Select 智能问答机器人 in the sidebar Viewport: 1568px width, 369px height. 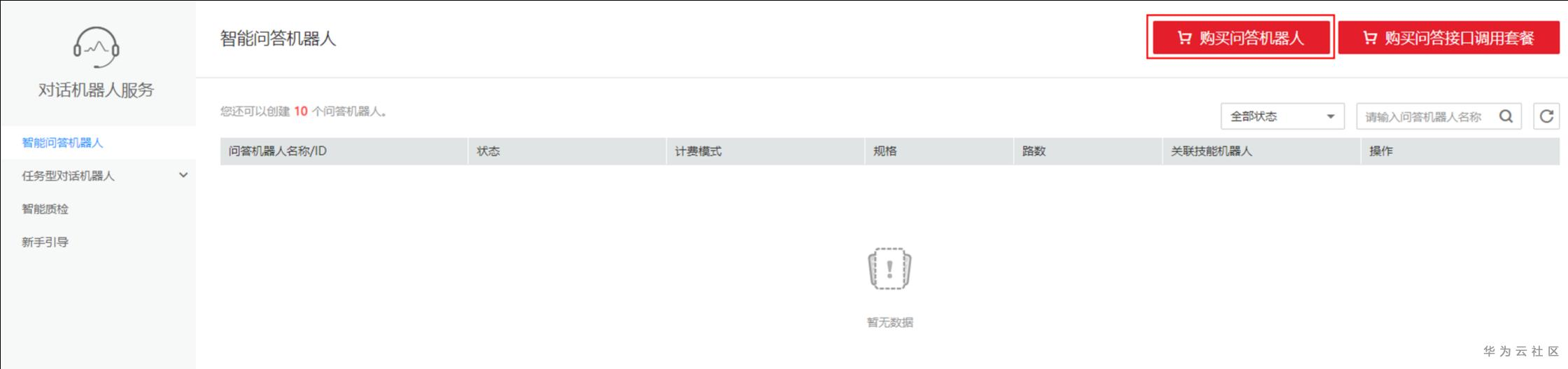coord(62,143)
